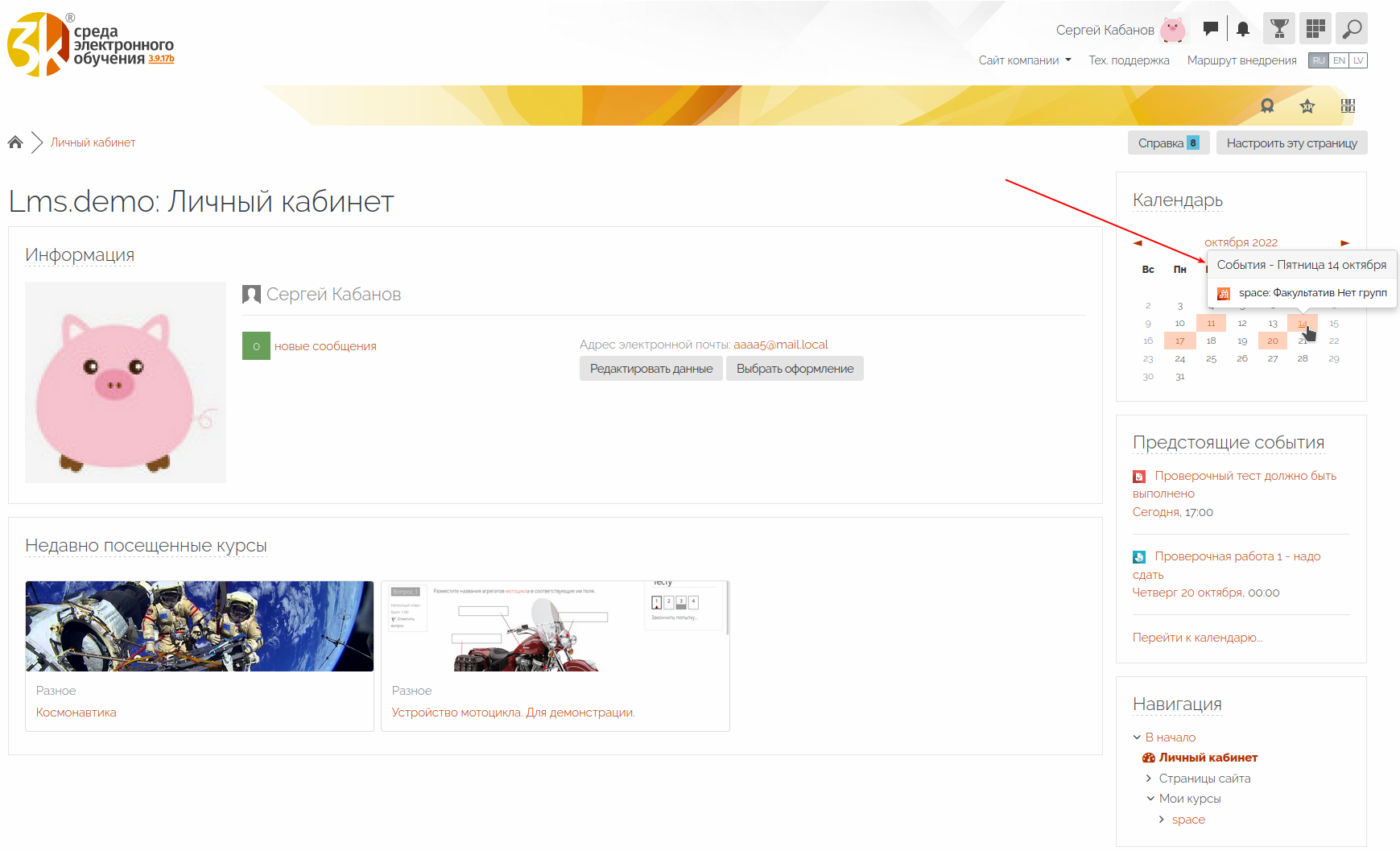This screenshot has width=1400, height=851.
Task: Open the grid apps menu icon
Action: point(1315,29)
